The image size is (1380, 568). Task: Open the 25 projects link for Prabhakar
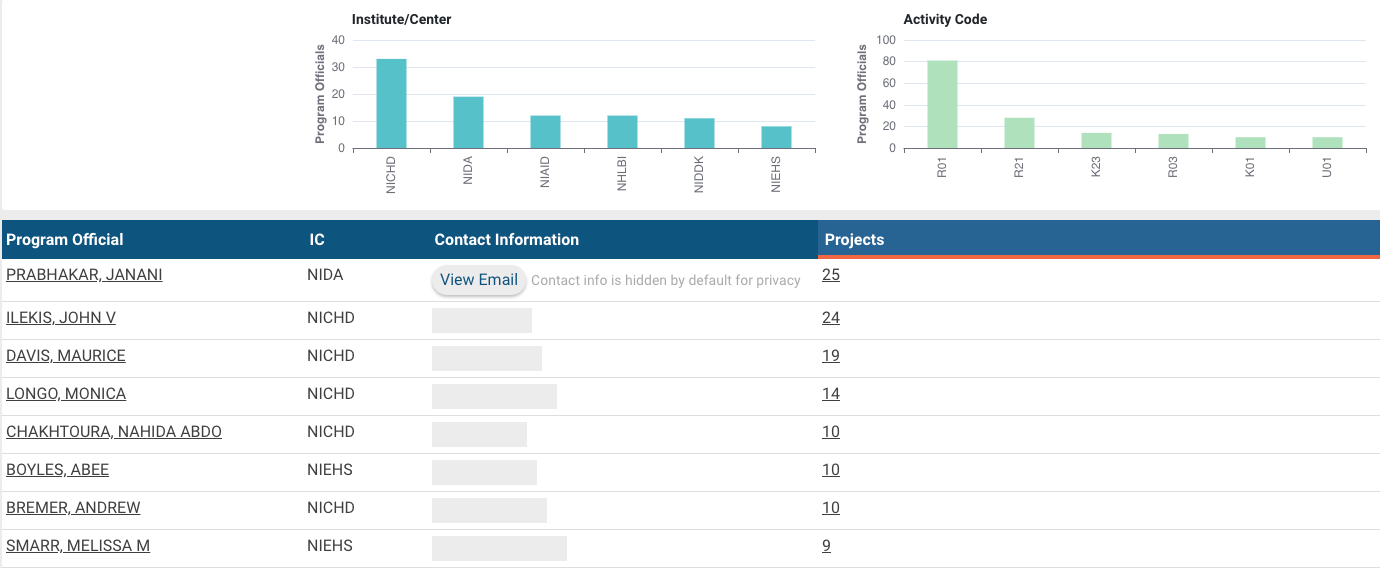831,275
